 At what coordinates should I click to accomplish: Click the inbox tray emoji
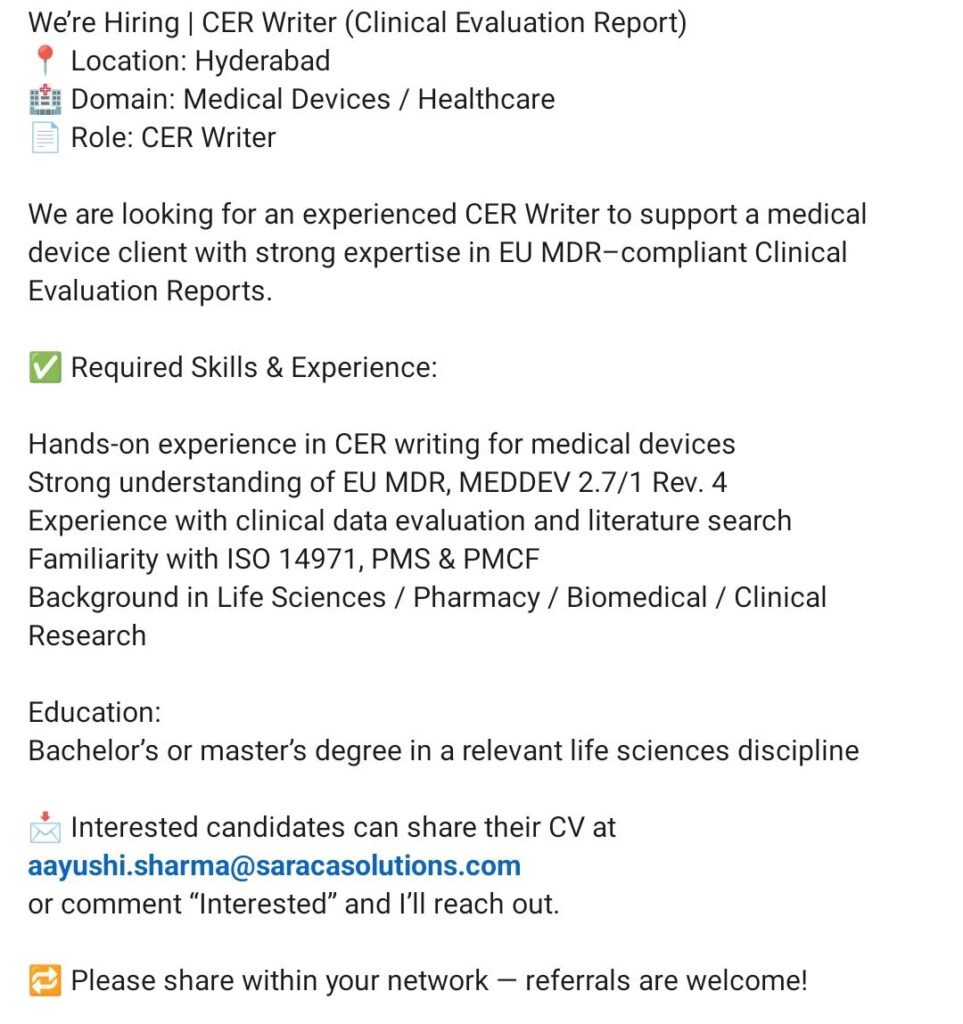pyautogui.click(x=45, y=828)
